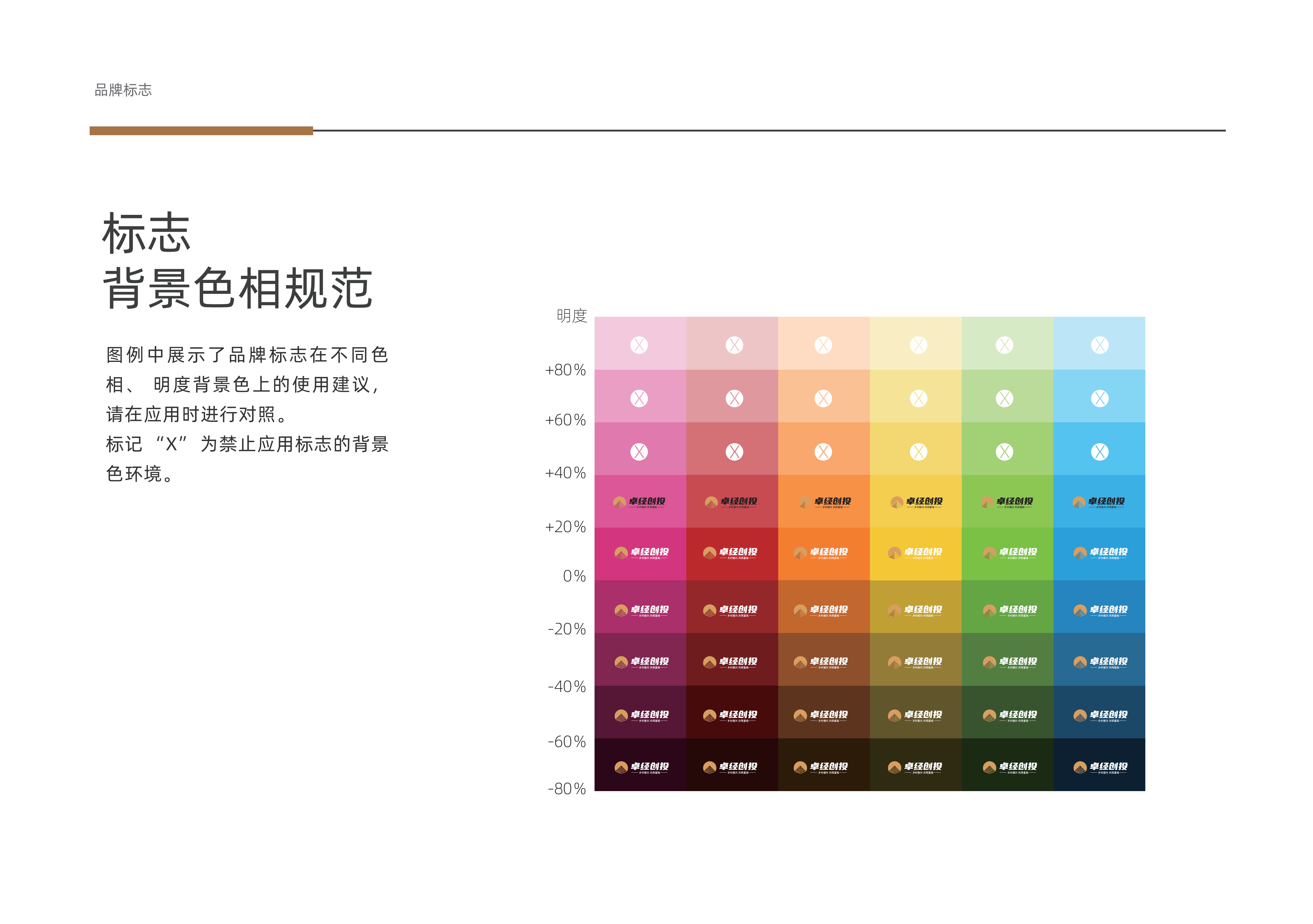Click dark-text logo on orange cell between +20% and +40%
Image resolution: width=1313 pixels, height=924 pixels.
click(824, 503)
